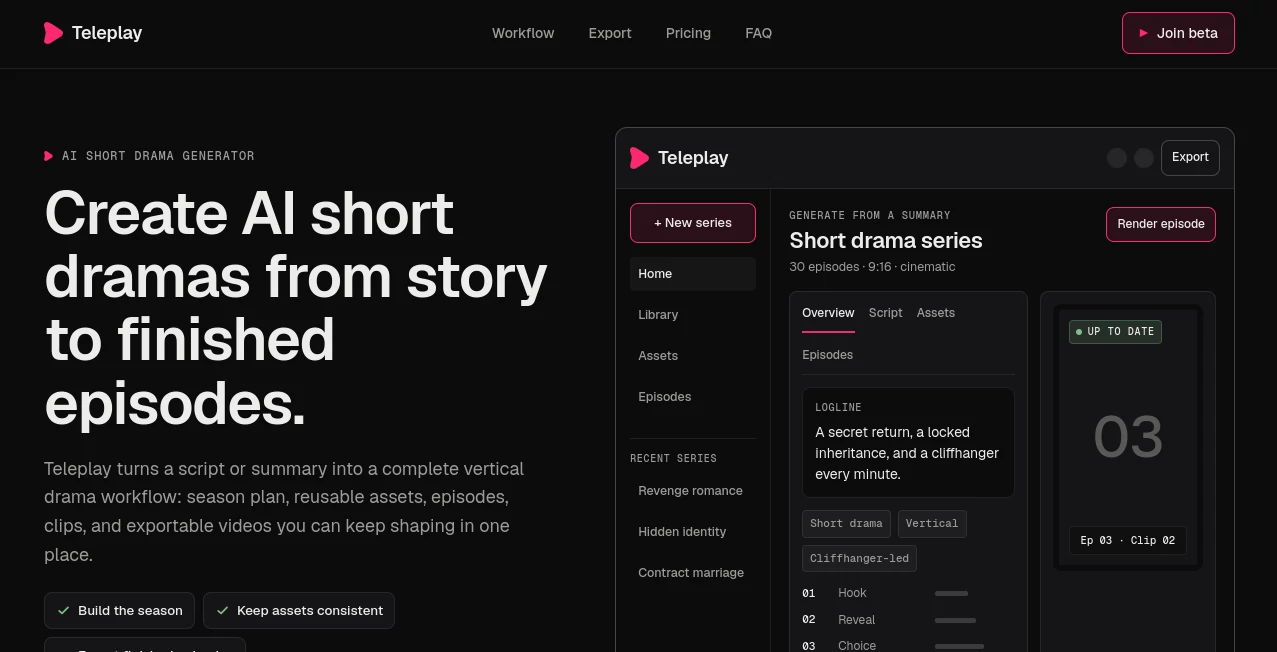
Task: Open the FAQ navigation link
Action: [759, 33]
